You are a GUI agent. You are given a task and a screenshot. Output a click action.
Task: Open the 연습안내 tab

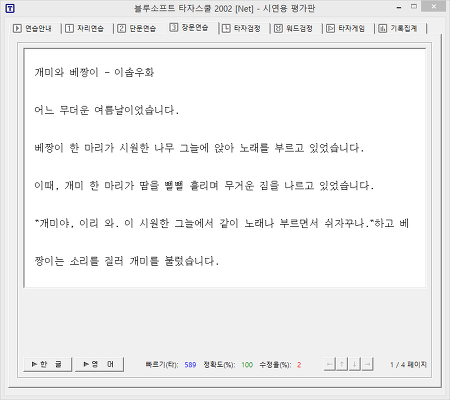click(33, 28)
